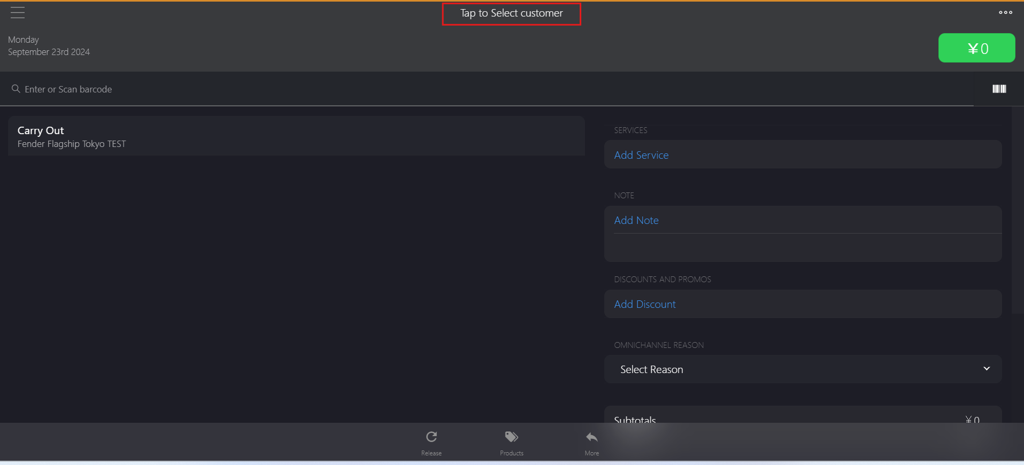This screenshot has width=1024, height=465.
Task: Click the OMNICHANNEL REASON heading
Action: [659, 345]
